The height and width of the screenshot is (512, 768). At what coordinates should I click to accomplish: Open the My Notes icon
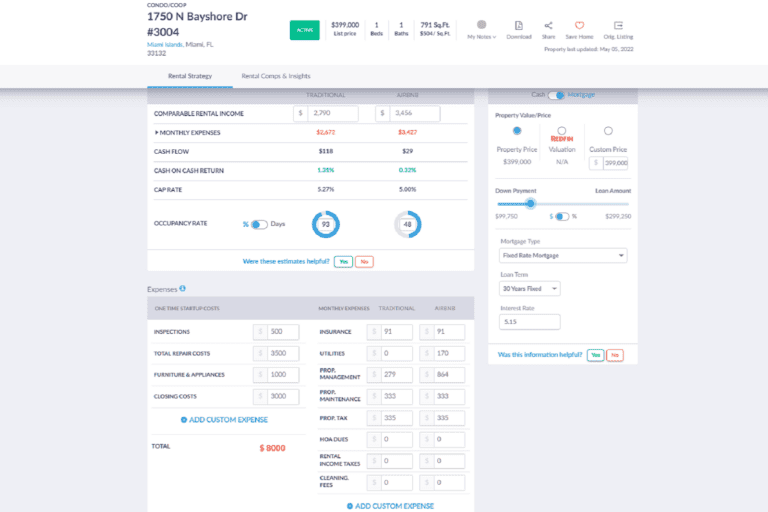click(481, 25)
